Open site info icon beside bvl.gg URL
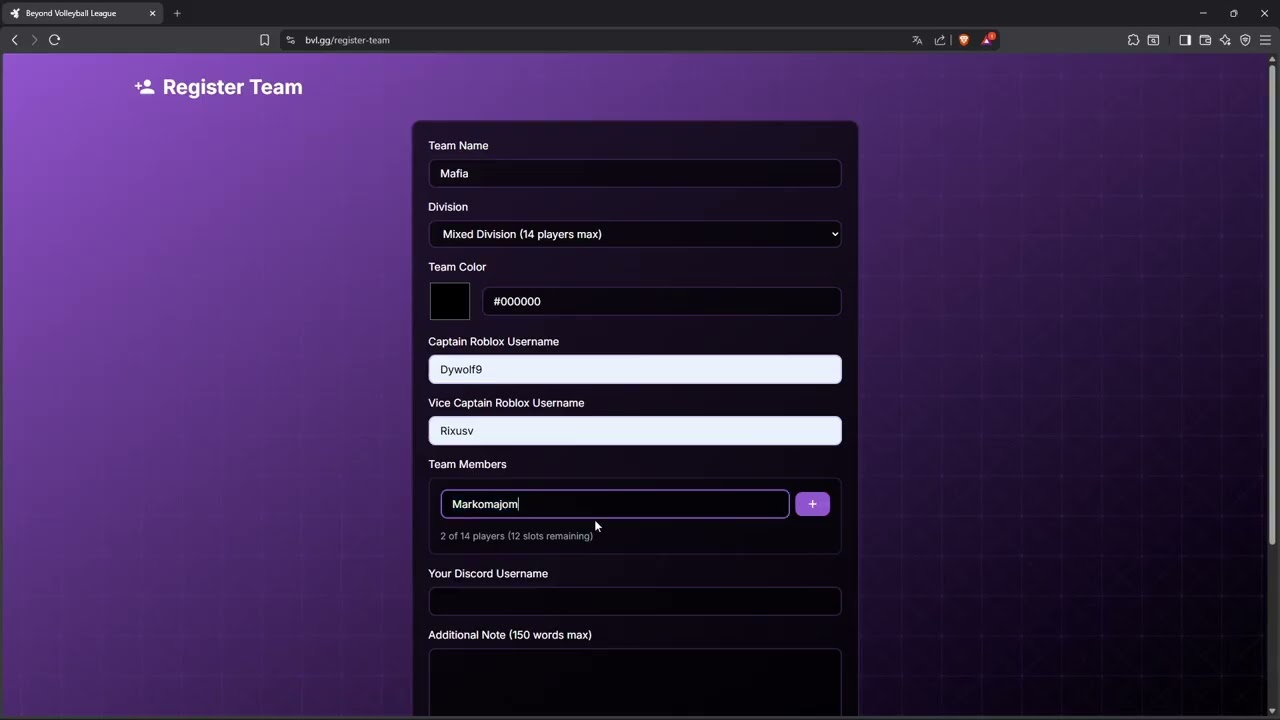 290,40
